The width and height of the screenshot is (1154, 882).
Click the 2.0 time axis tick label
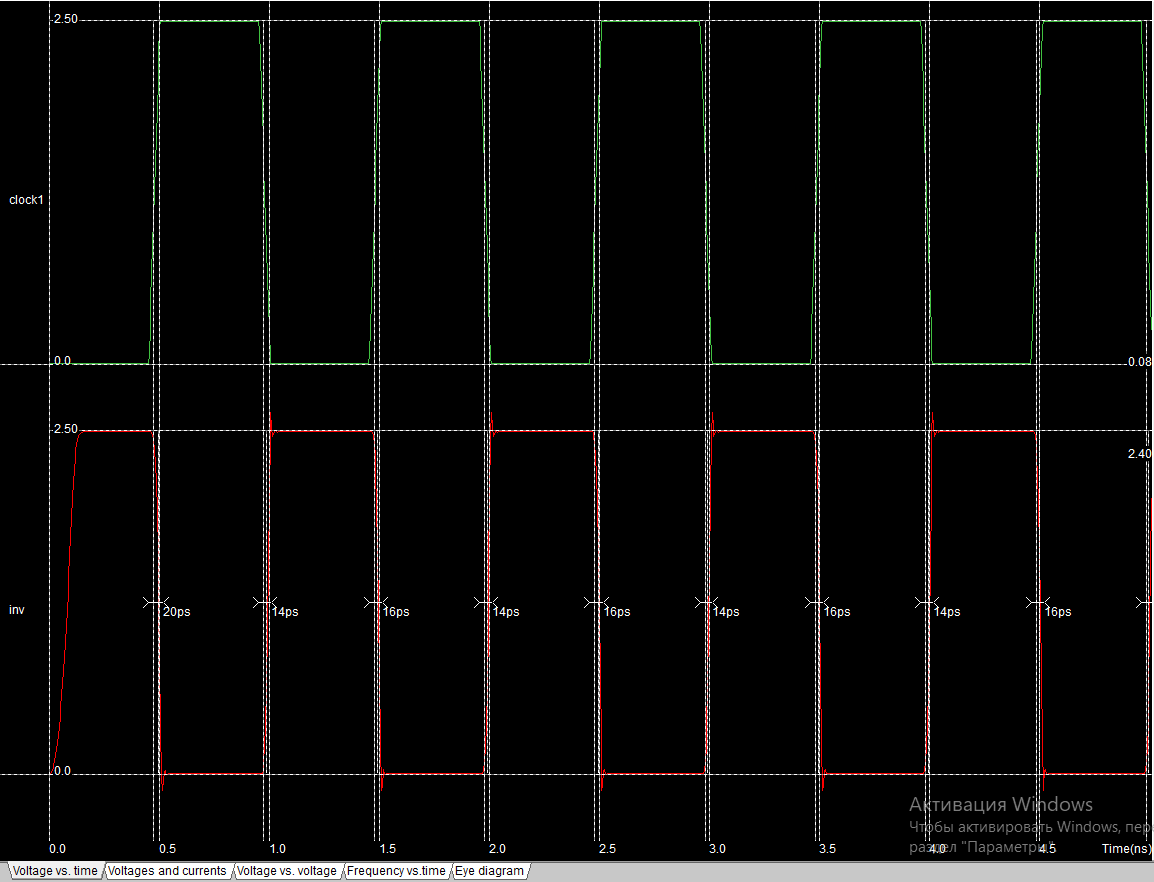click(x=498, y=849)
